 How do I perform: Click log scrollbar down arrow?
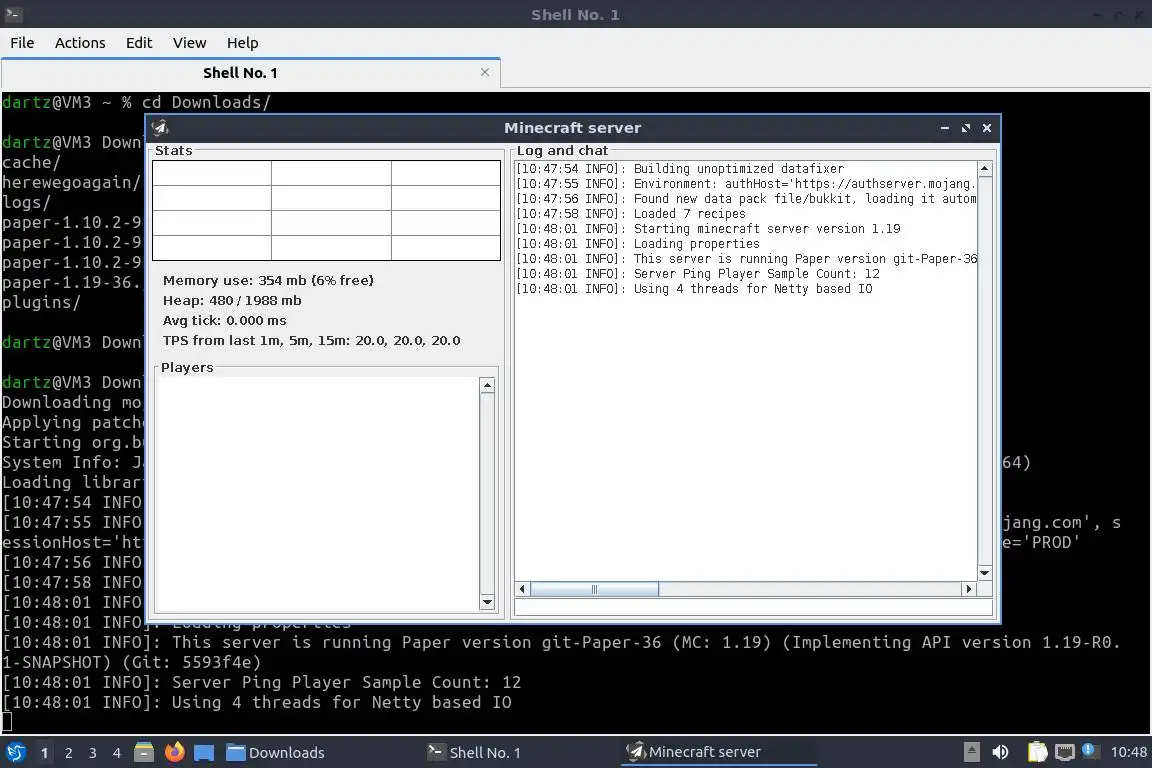click(984, 573)
